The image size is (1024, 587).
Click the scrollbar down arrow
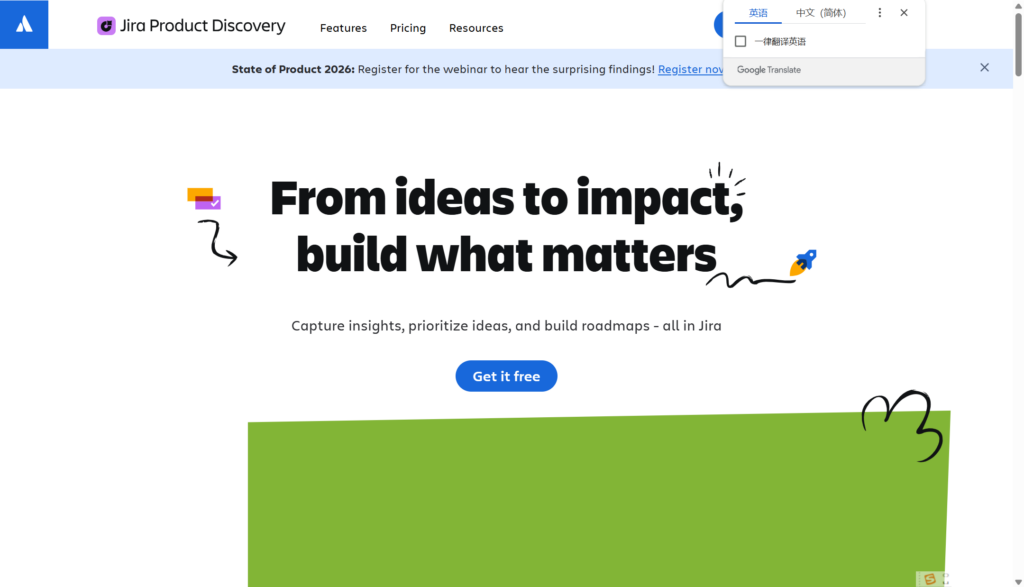coord(1018,581)
